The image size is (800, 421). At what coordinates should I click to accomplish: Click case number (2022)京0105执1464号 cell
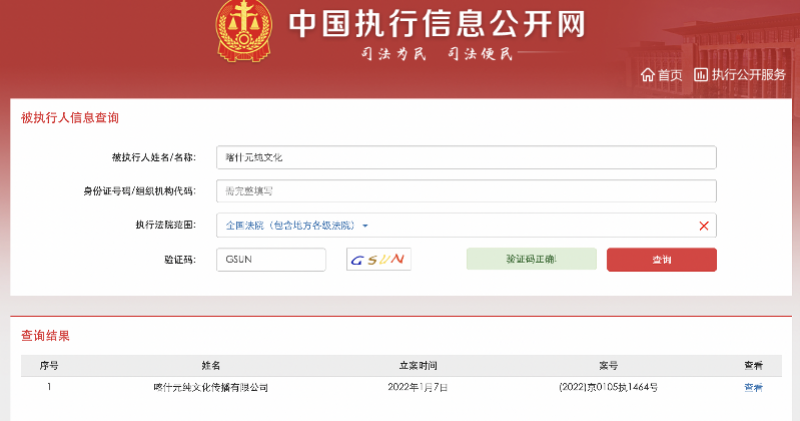(x=608, y=387)
